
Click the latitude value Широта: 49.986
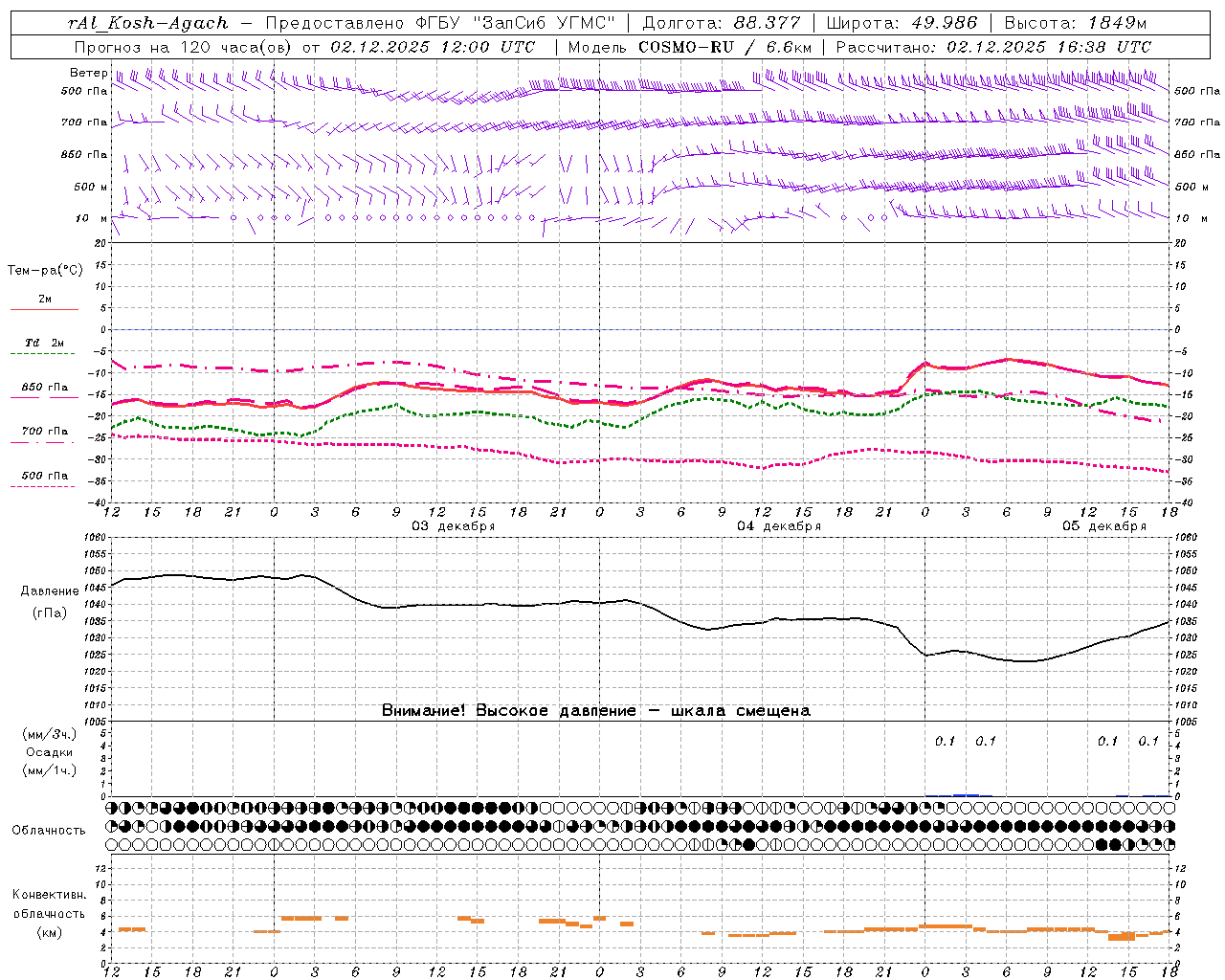coord(902,23)
